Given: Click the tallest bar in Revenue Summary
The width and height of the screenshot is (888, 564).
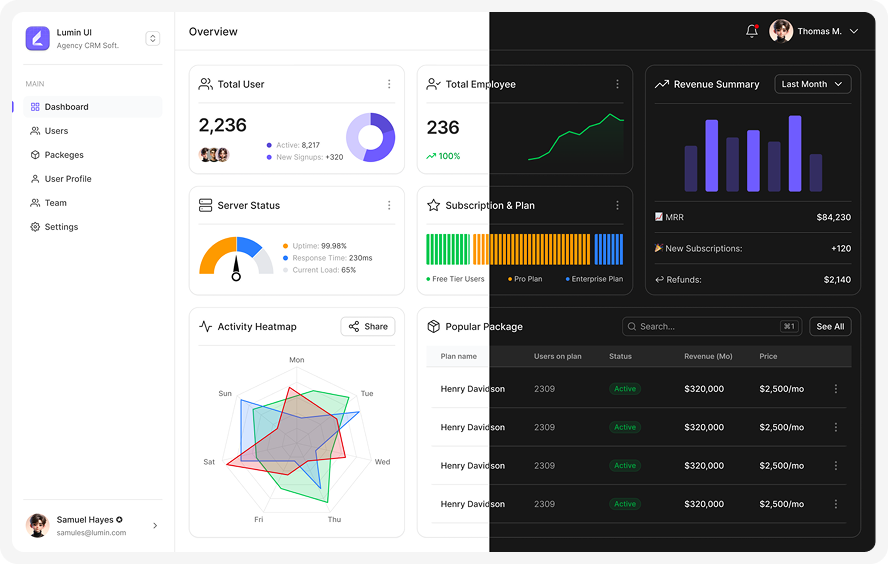Looking at the screenshot, I should (795, 153).
